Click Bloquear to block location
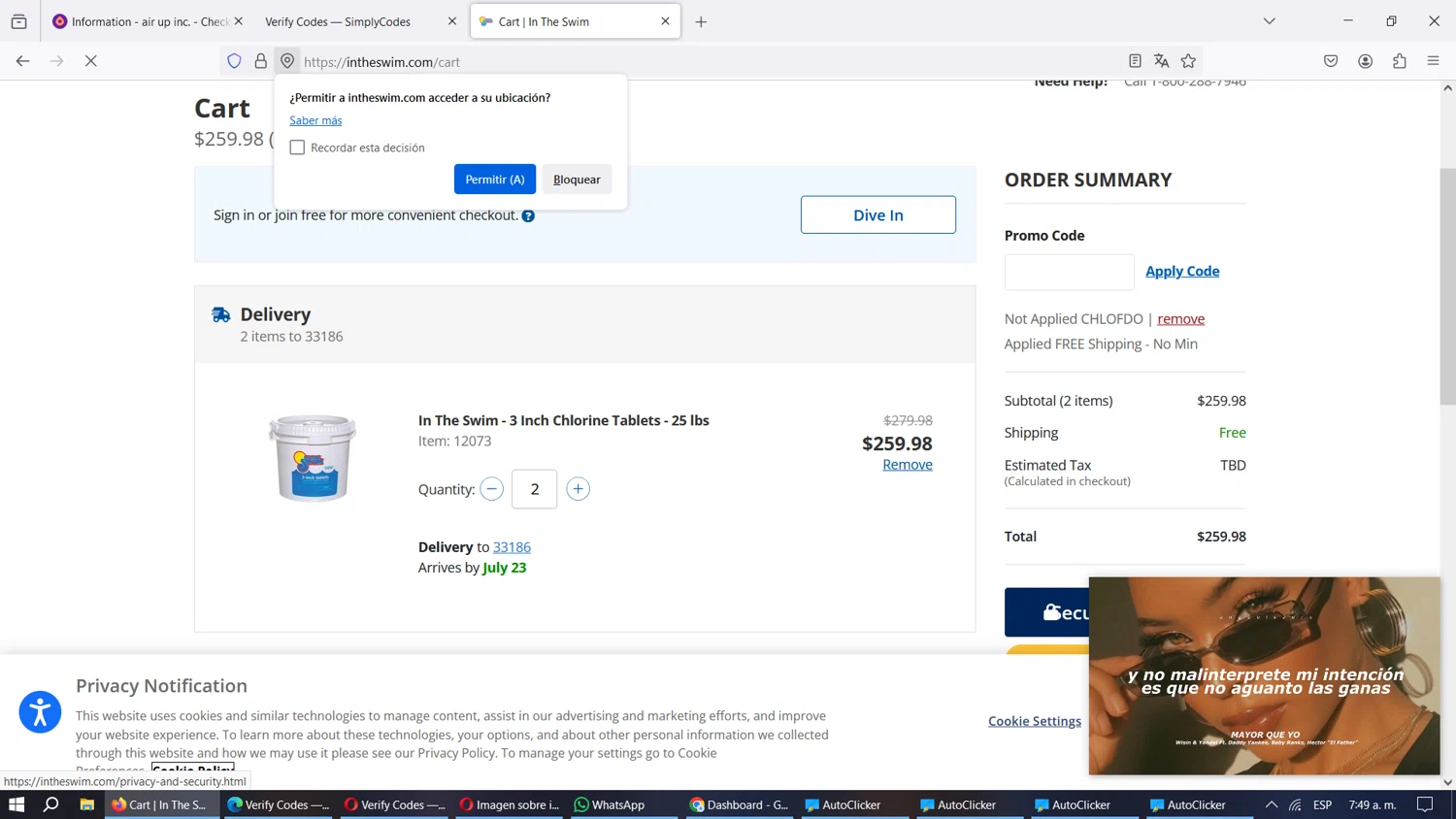The image size is (1456, 819). [x=577, y=180]
